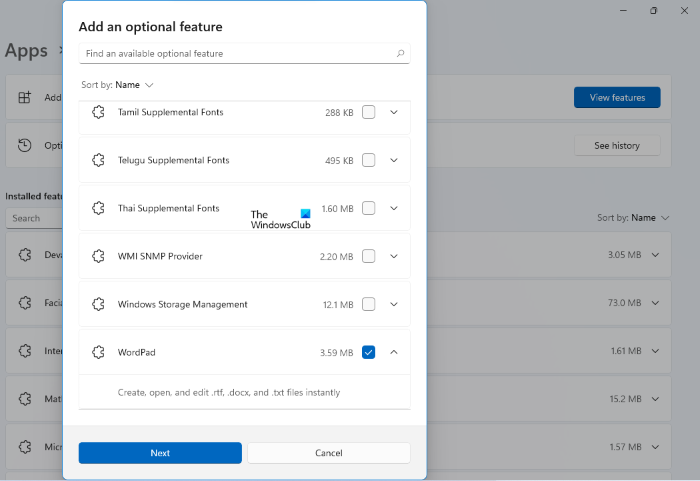
Task: Click the Cancel button
Action: [328, 453]
